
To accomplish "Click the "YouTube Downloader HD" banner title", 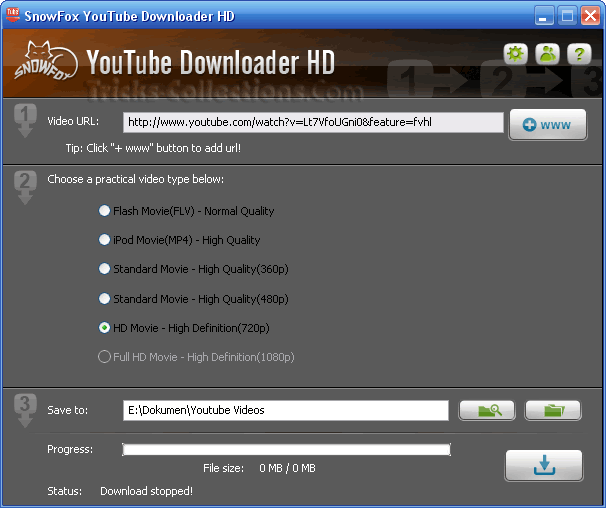I will tap(210, 62).
